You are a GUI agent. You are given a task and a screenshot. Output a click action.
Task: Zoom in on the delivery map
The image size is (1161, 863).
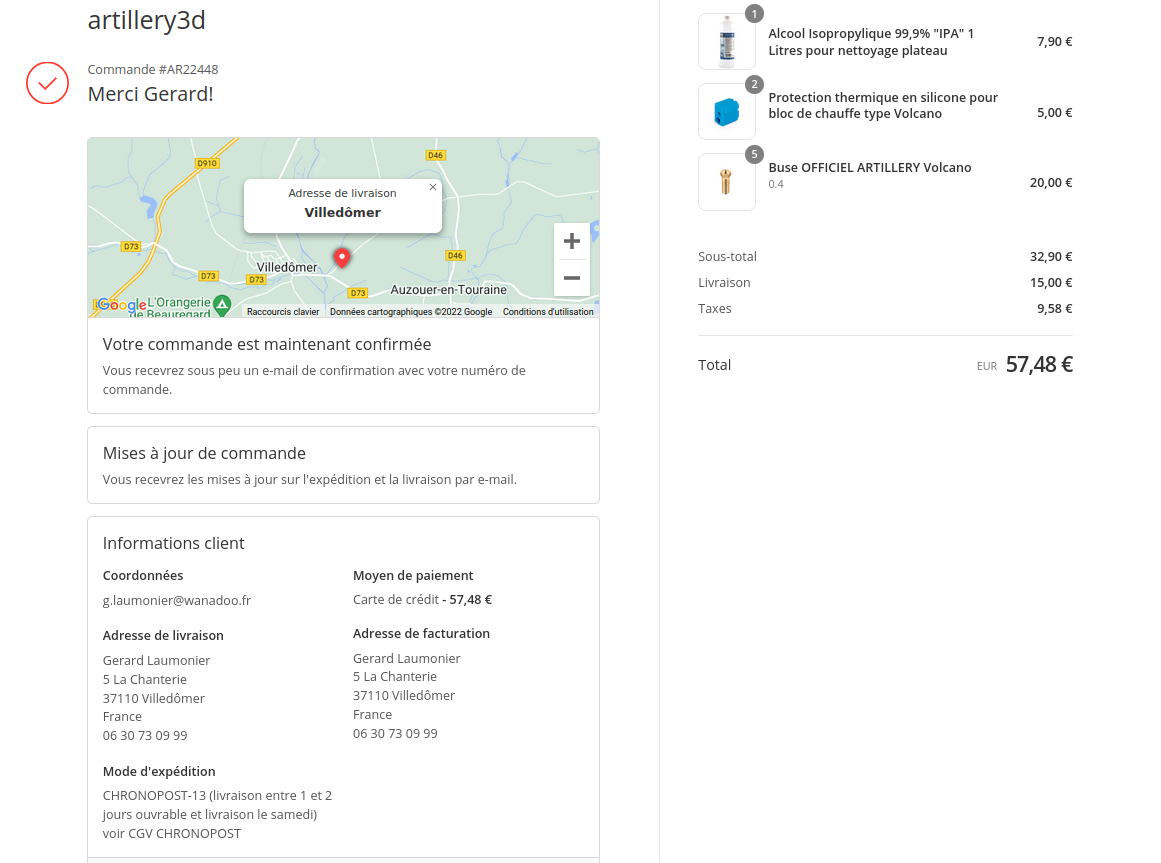pos(571,241)
